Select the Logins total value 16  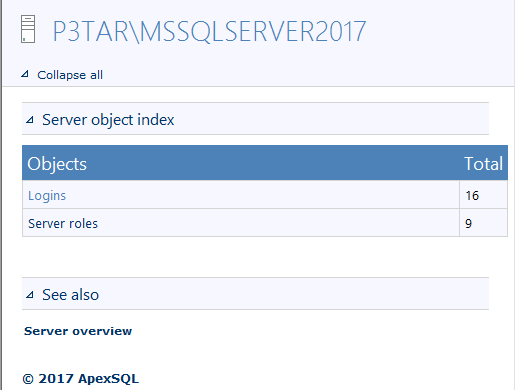(x=472, y=196)
